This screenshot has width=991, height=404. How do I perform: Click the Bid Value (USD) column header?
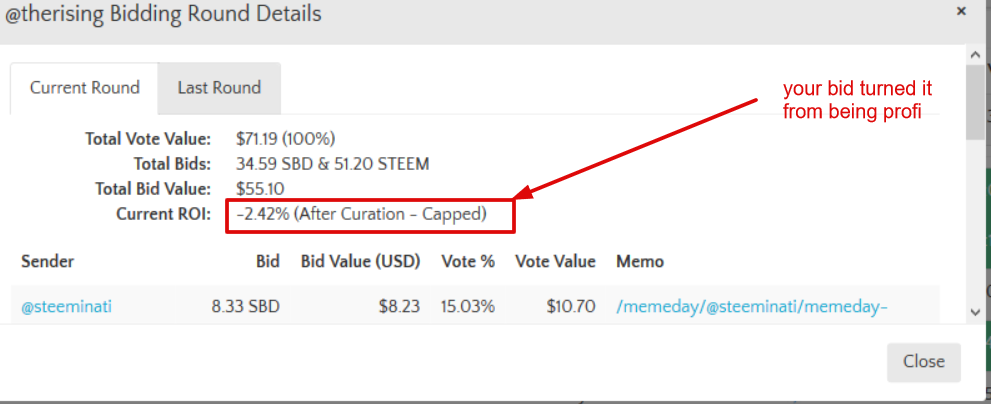click(360, 261)
